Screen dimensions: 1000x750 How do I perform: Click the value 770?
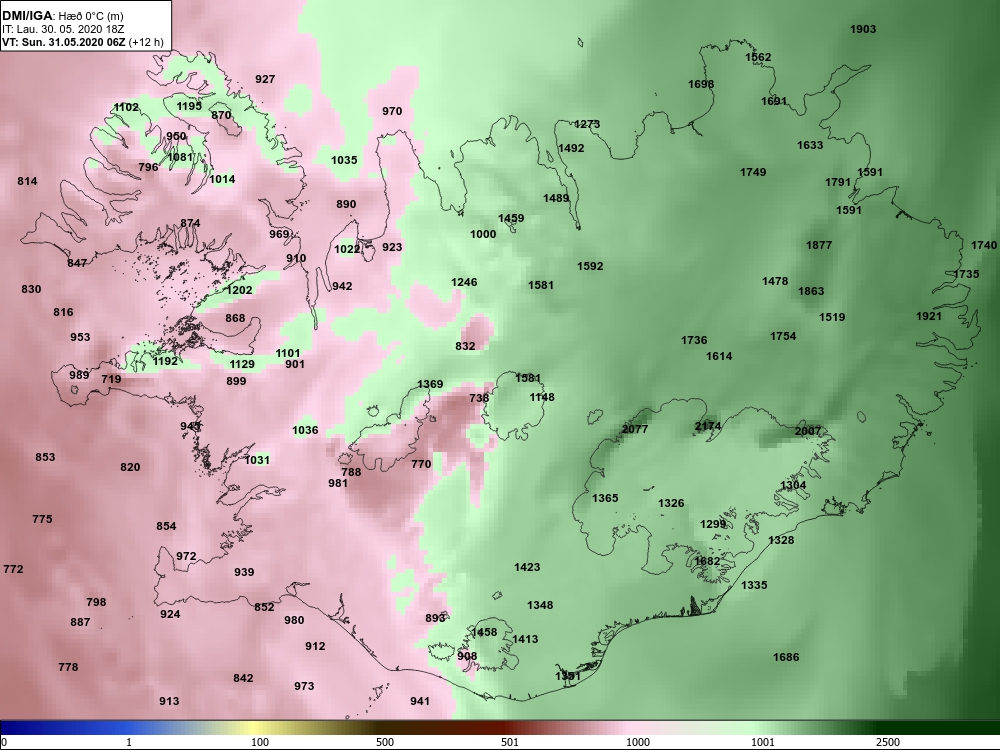click(x=422, y=464)
